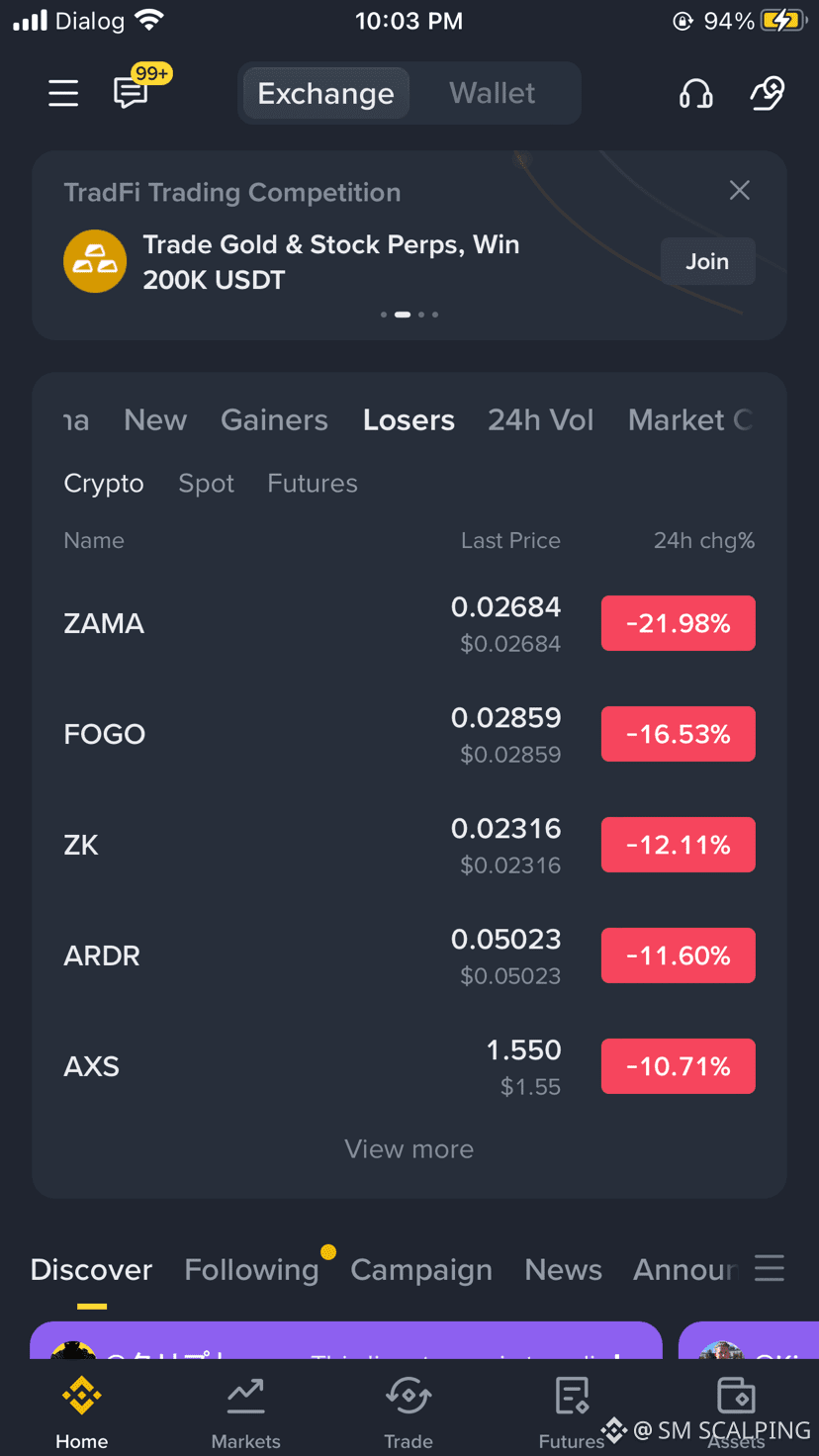Filter list by Spot
Image resolution: width=819 pixels, height=1456 pixels.
click(206, 483)
